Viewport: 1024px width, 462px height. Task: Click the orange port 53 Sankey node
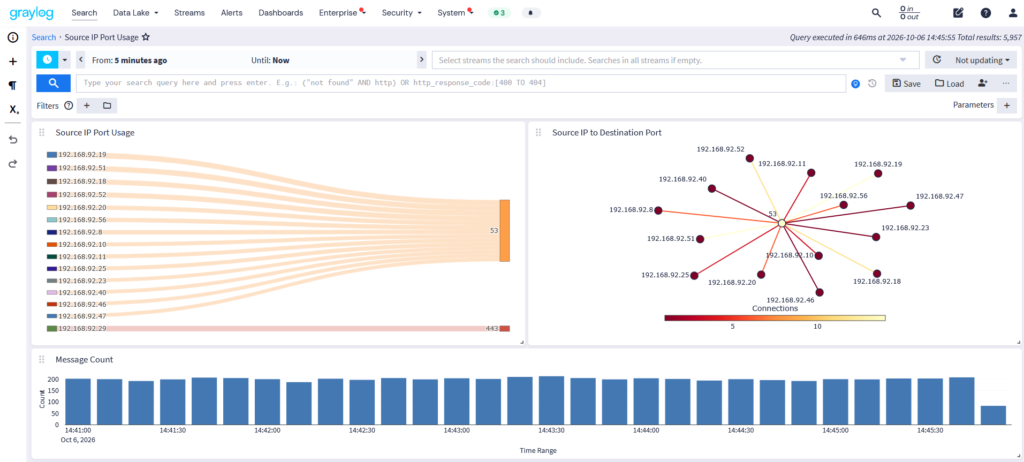(x=505, y=231)
